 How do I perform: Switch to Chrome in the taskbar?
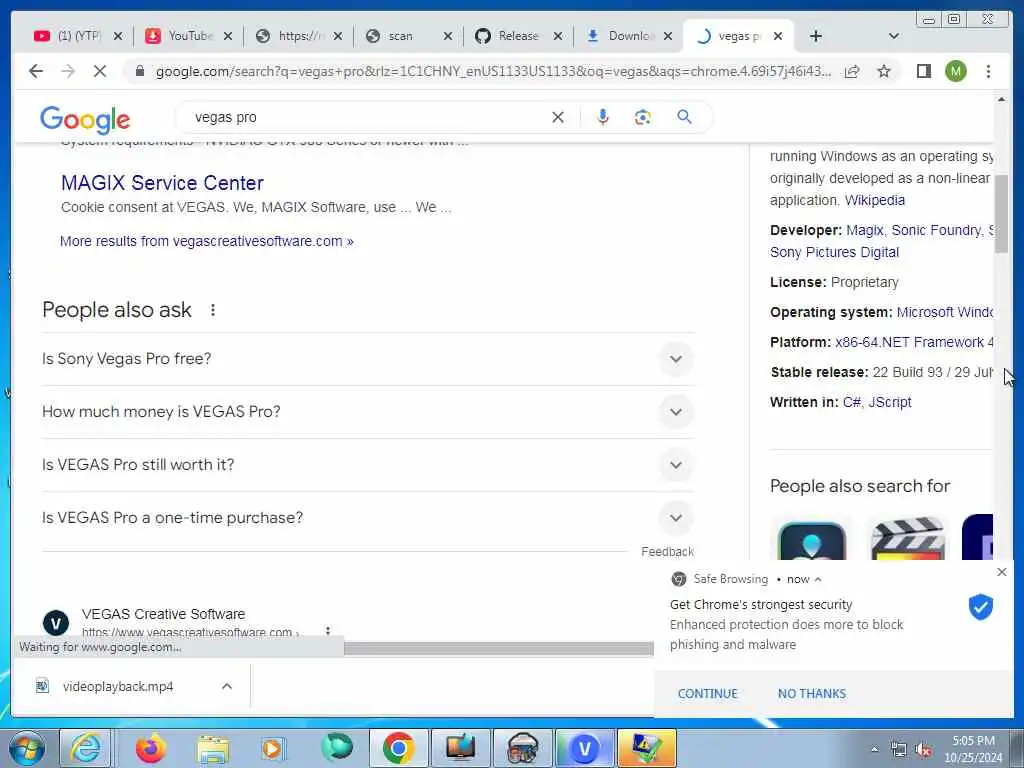pos(398,748)
